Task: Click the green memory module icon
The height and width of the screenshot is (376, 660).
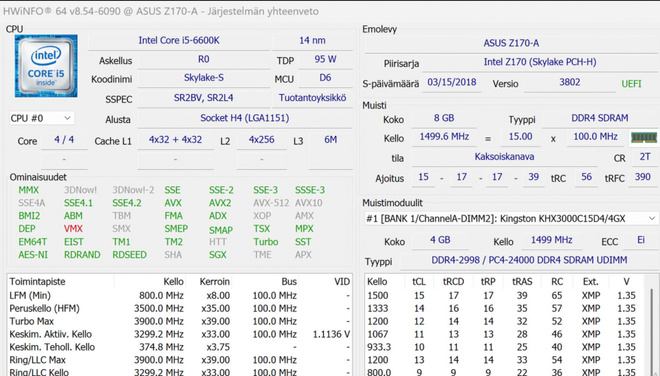Action: (x=644, y=137)
